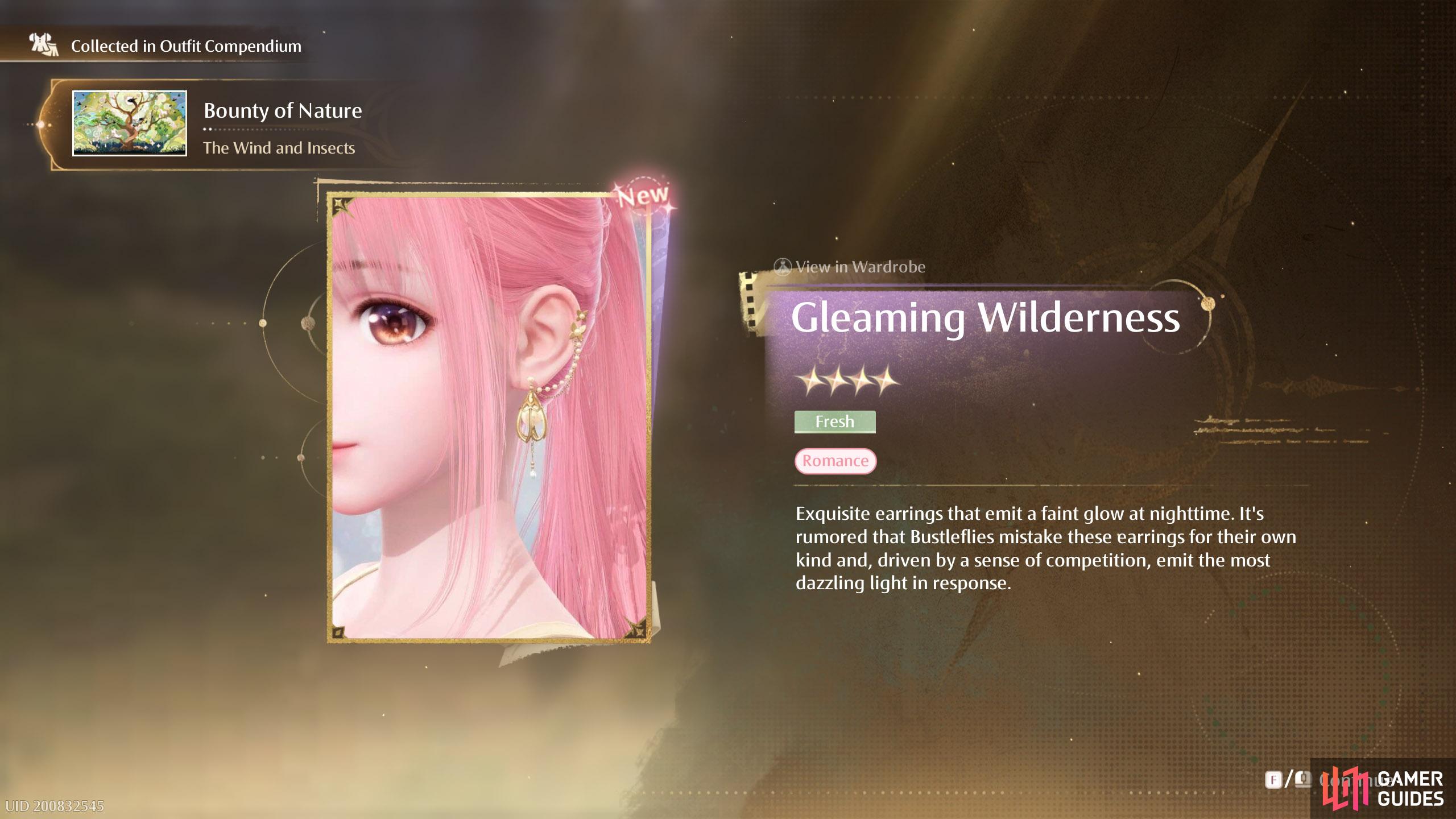Click The Wind and Insects subtitle
This screenshot has width=1456, height=819.
coord(279,148)
